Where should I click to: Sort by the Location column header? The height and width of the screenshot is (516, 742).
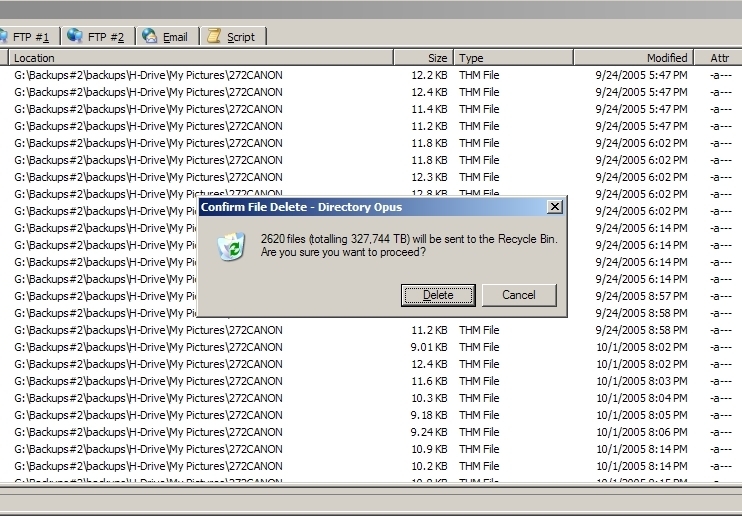click(200, 58)
